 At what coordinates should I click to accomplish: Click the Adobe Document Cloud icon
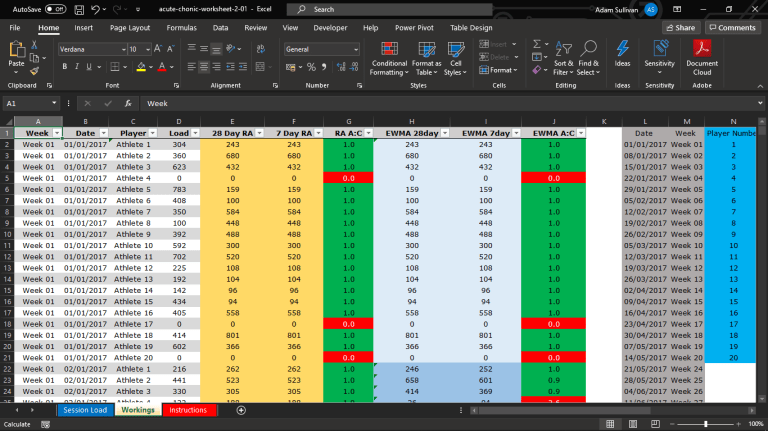(x=702, y=58)
